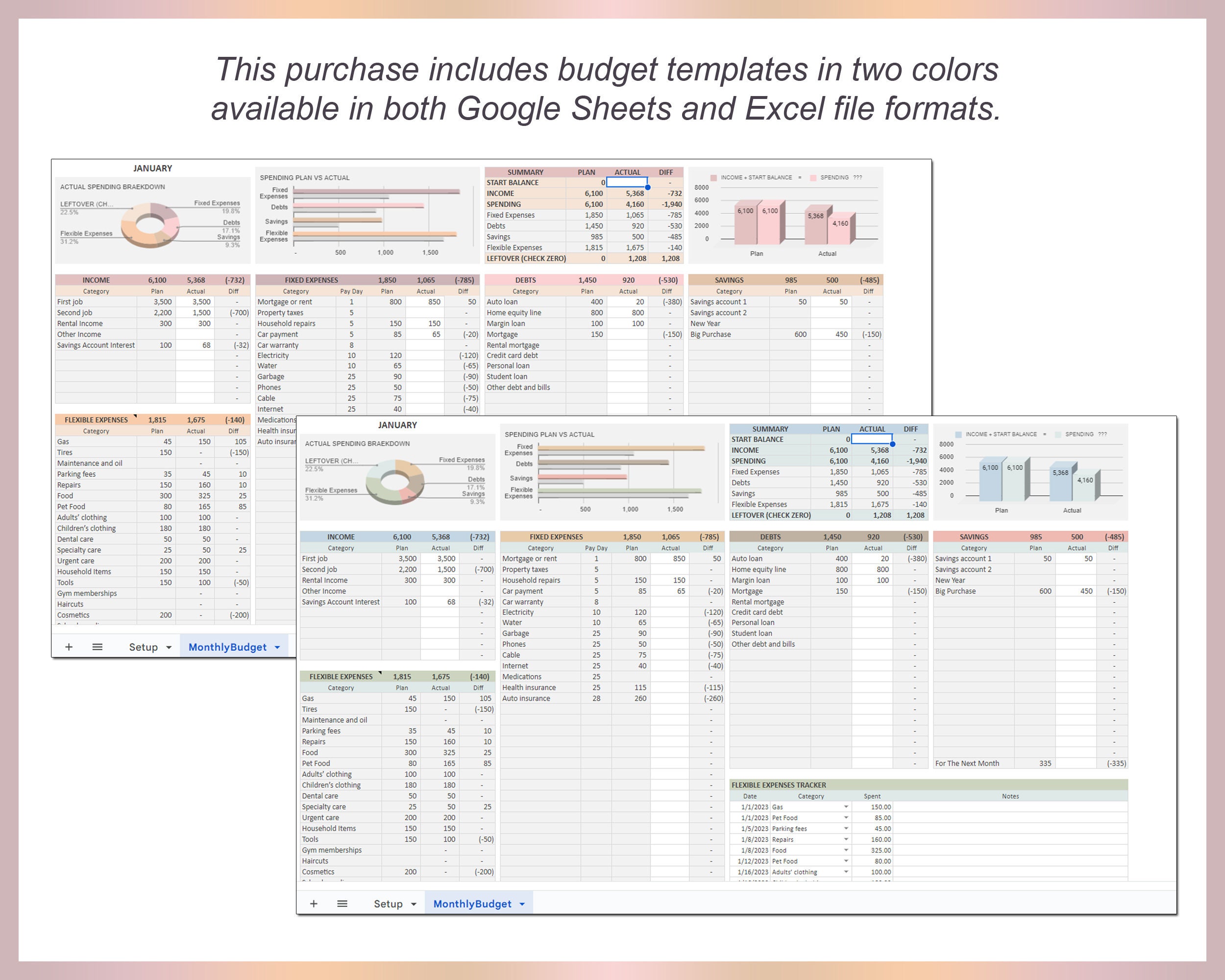Click 'Urgent care' in the pink flexible expenses
Image resolution: width=1225 pixels, height=980 pixels.
[x=75, y=561]
